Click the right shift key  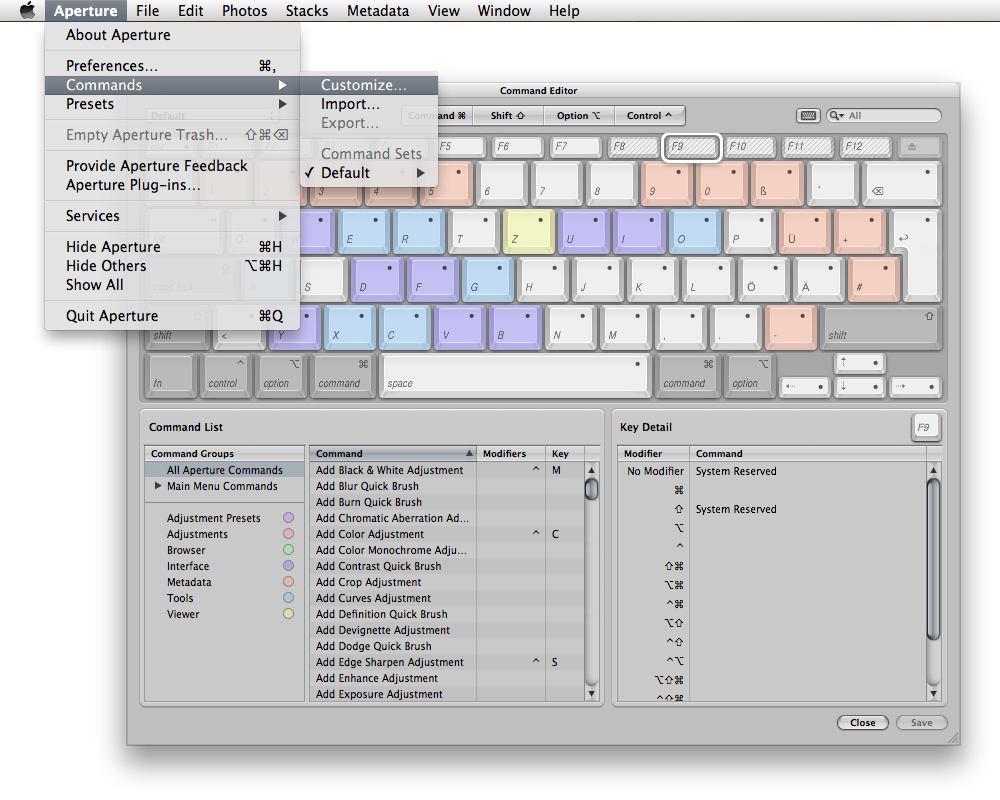pyautogui.click(x=882, y=327)
